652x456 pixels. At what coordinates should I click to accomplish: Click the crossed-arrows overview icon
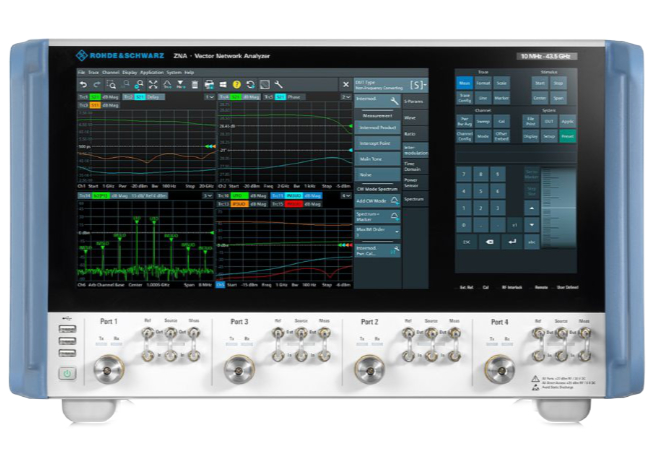point(153,85)
